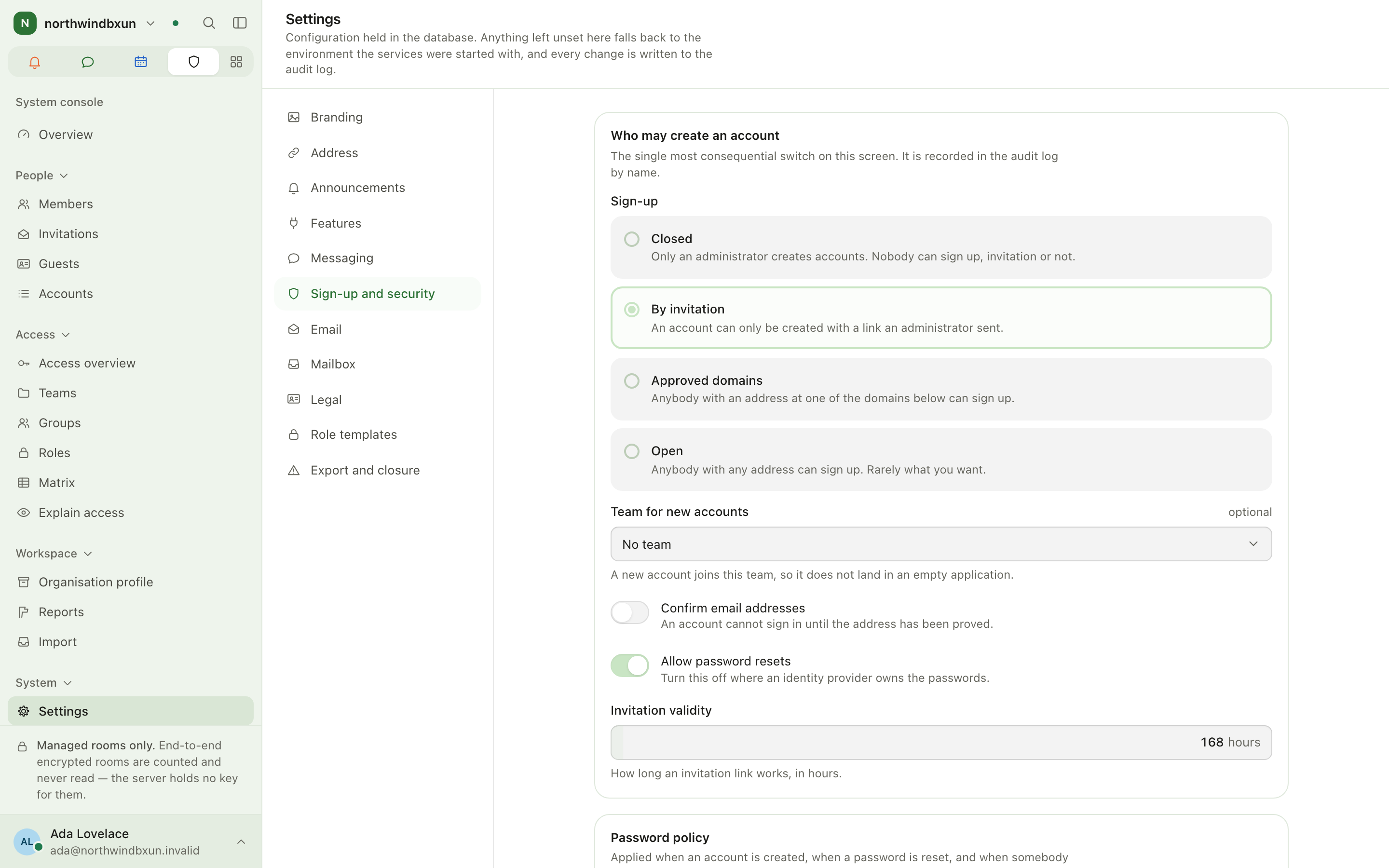Open Members in the sidebar

130,204
